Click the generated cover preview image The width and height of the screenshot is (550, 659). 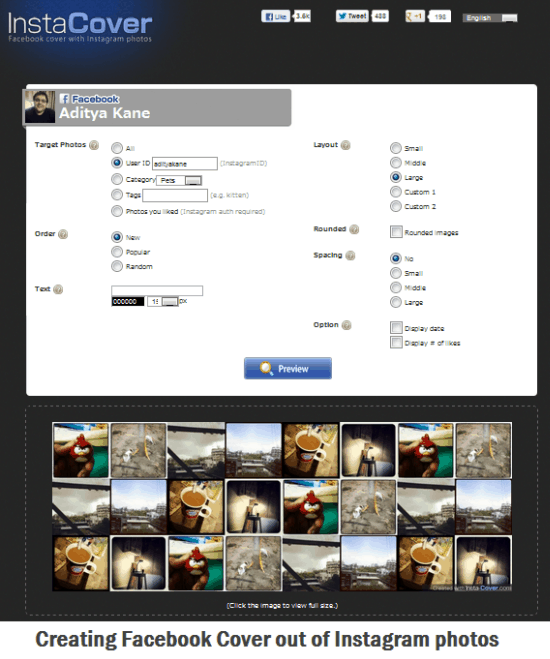point(282,507)
